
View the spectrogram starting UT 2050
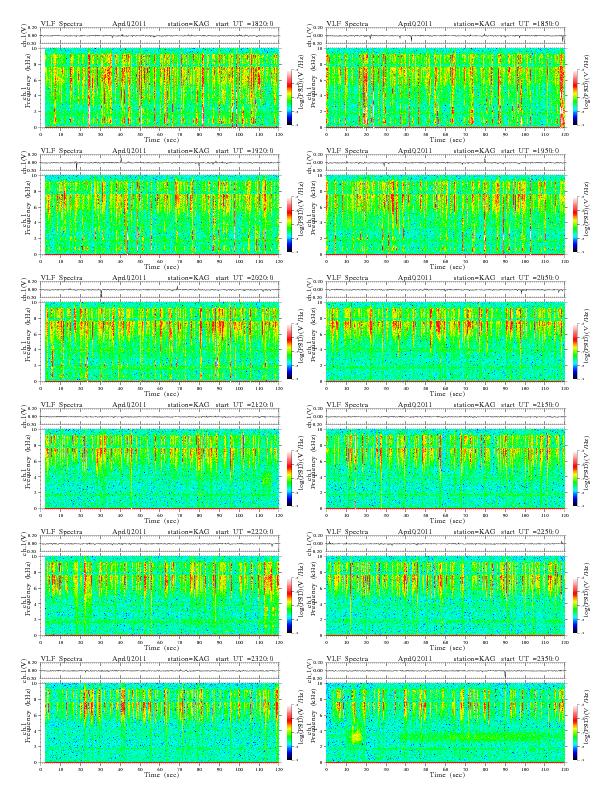(445, 342)
